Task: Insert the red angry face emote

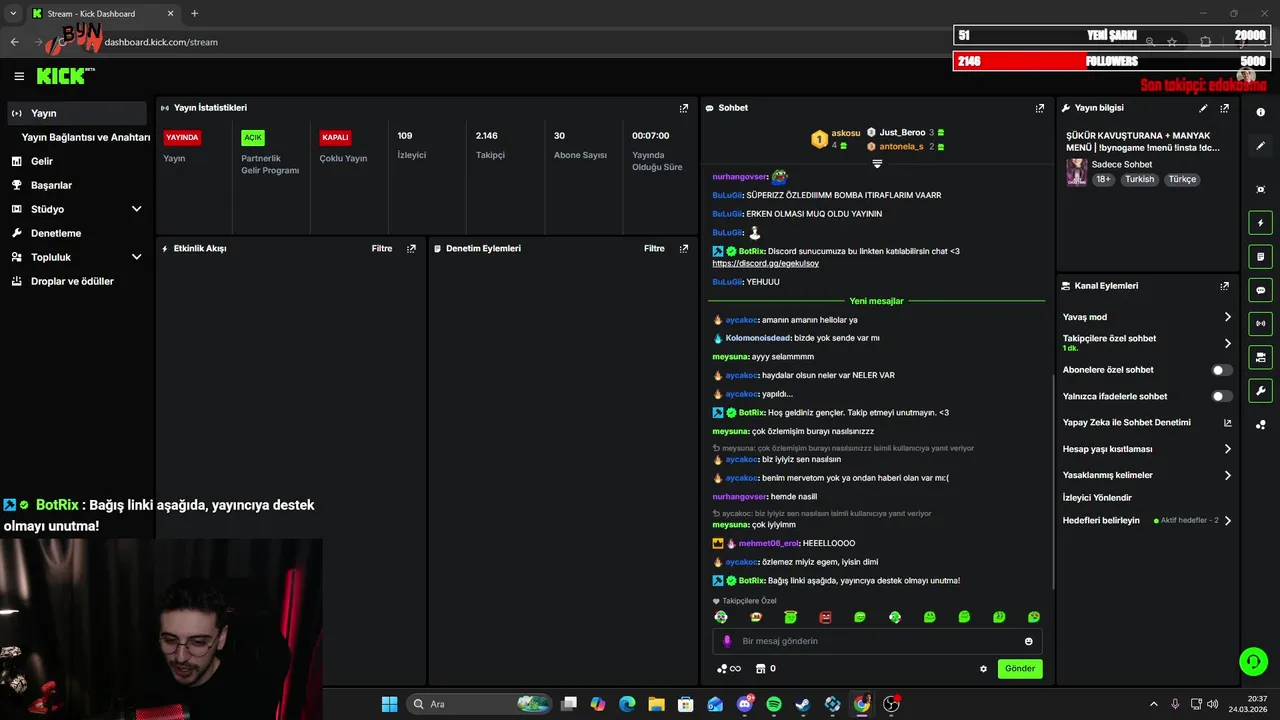Action: coord(825,617)
